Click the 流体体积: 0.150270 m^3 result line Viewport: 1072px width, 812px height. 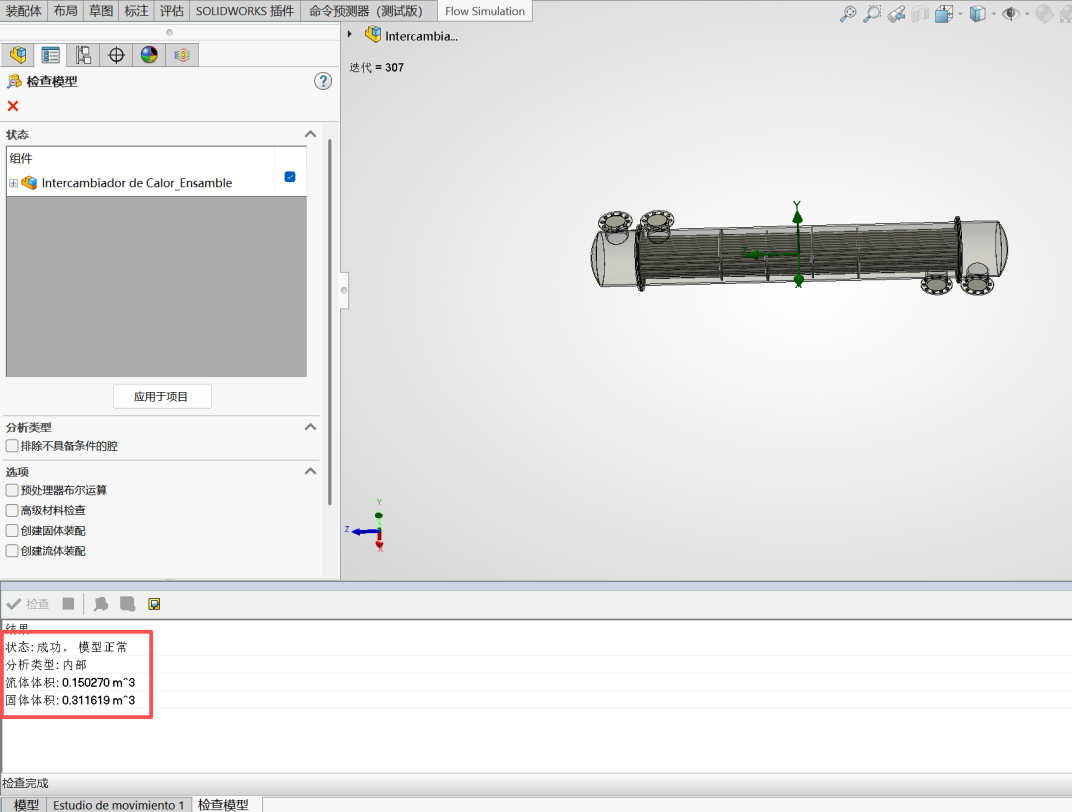tap(70, 682)
